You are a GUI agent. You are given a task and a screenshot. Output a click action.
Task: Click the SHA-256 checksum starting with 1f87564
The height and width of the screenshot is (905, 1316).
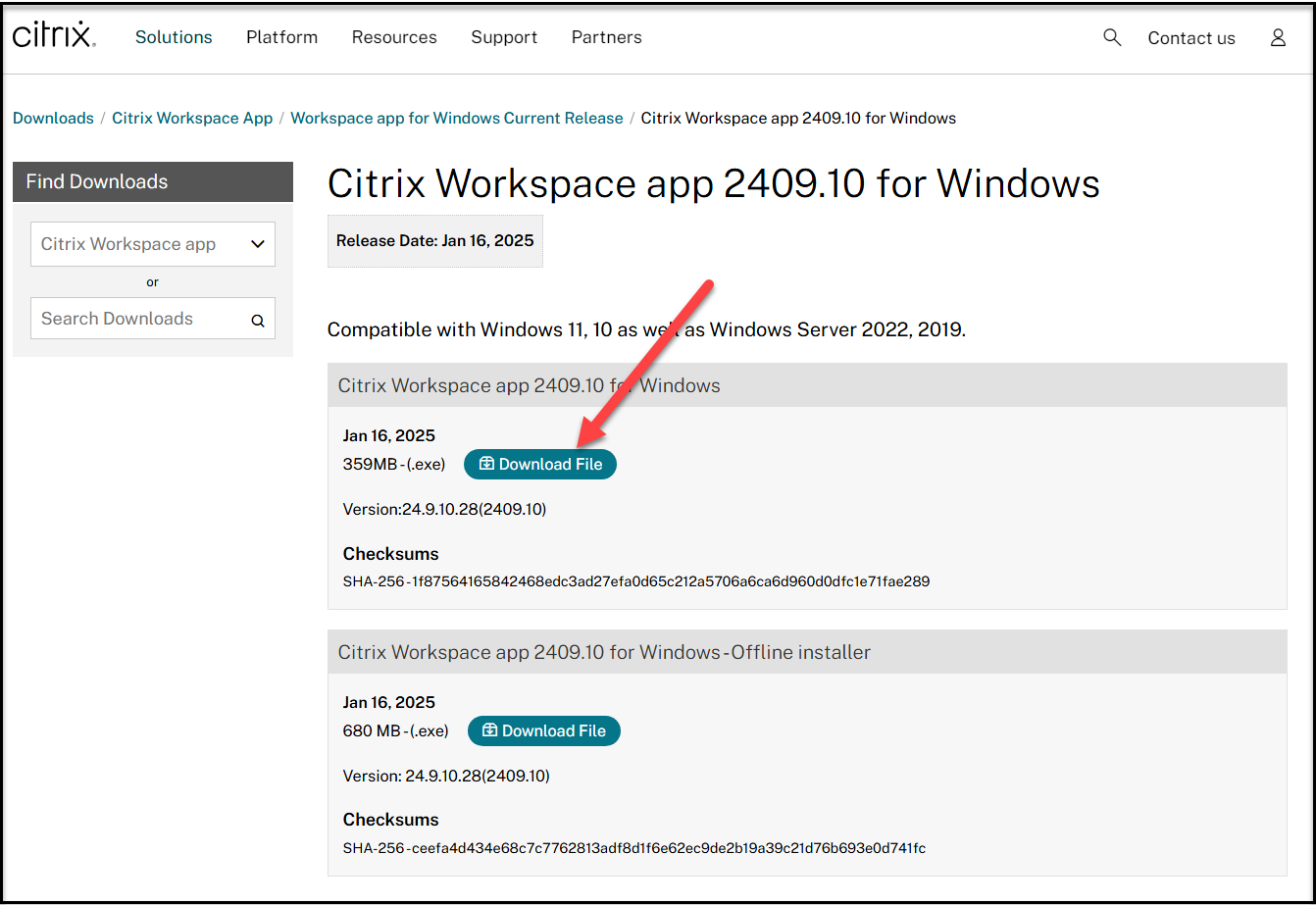click(635, 581)
